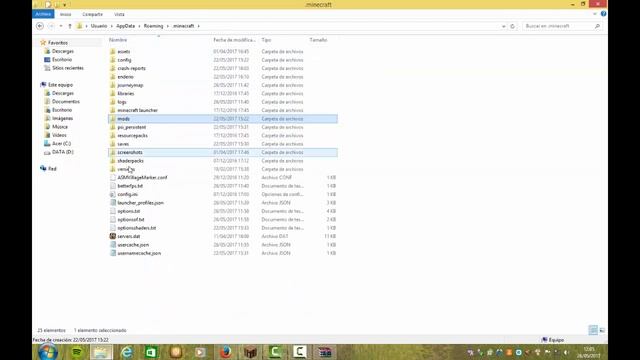Open the Archivo tab
Screen dimensions: 640x360
click(43, 14)
